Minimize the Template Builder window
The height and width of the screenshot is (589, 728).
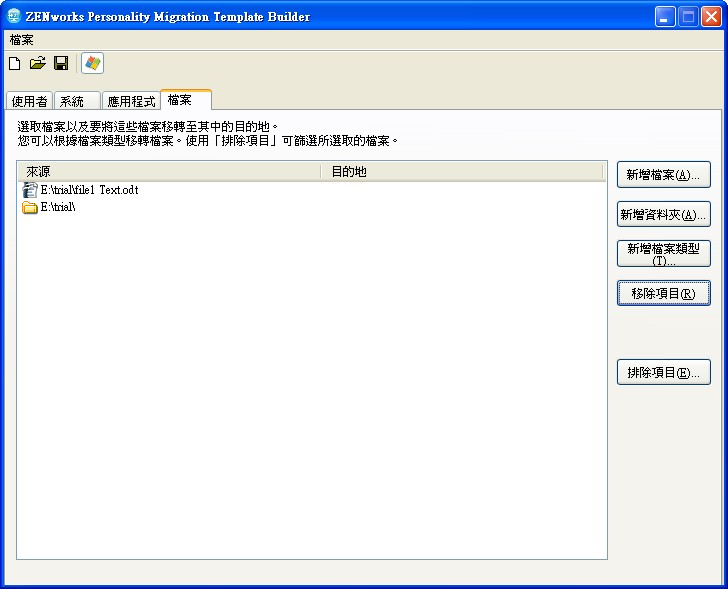click(665, 17)
